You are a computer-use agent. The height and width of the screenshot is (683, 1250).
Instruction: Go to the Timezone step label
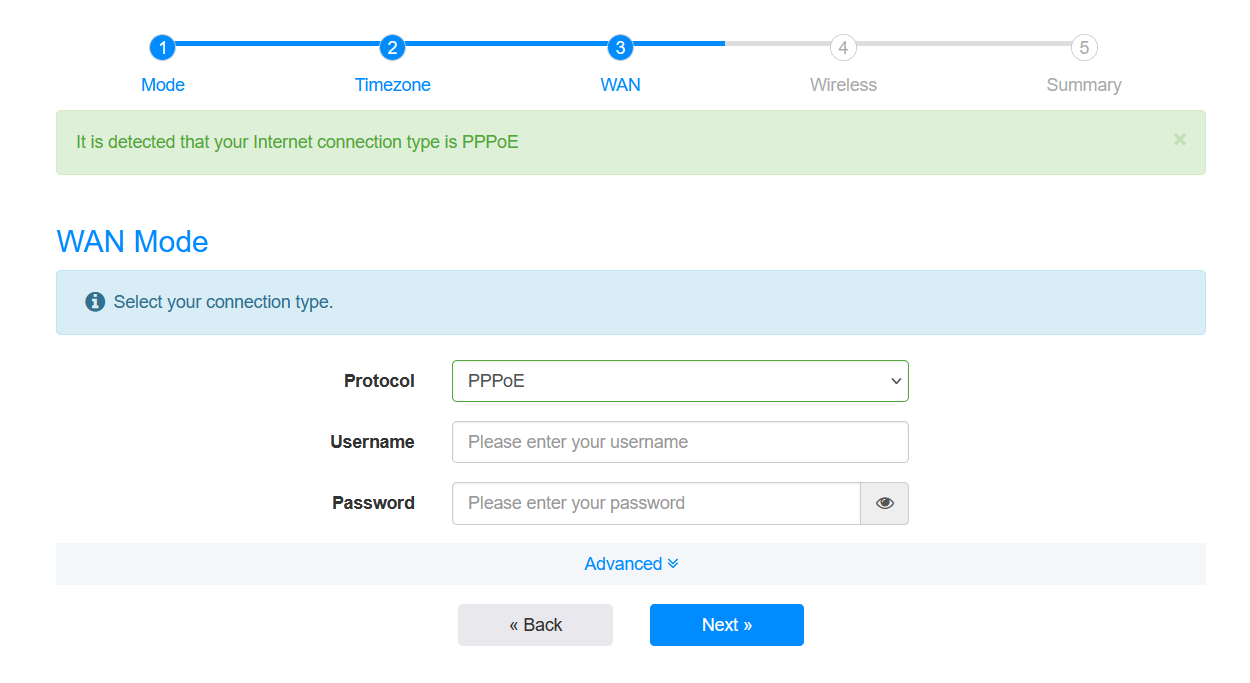[x=393, y=85]
